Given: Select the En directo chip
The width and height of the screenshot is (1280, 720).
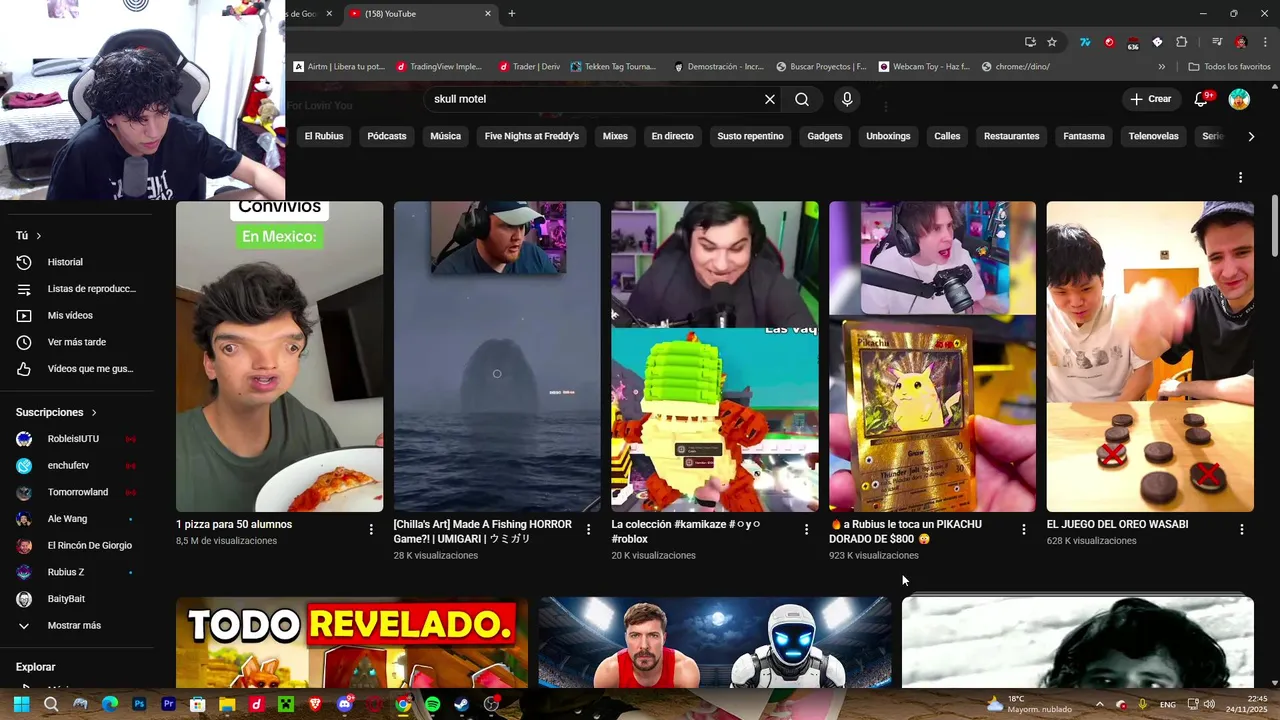Looking at the screenshot, I should click(x=672, y=136).
